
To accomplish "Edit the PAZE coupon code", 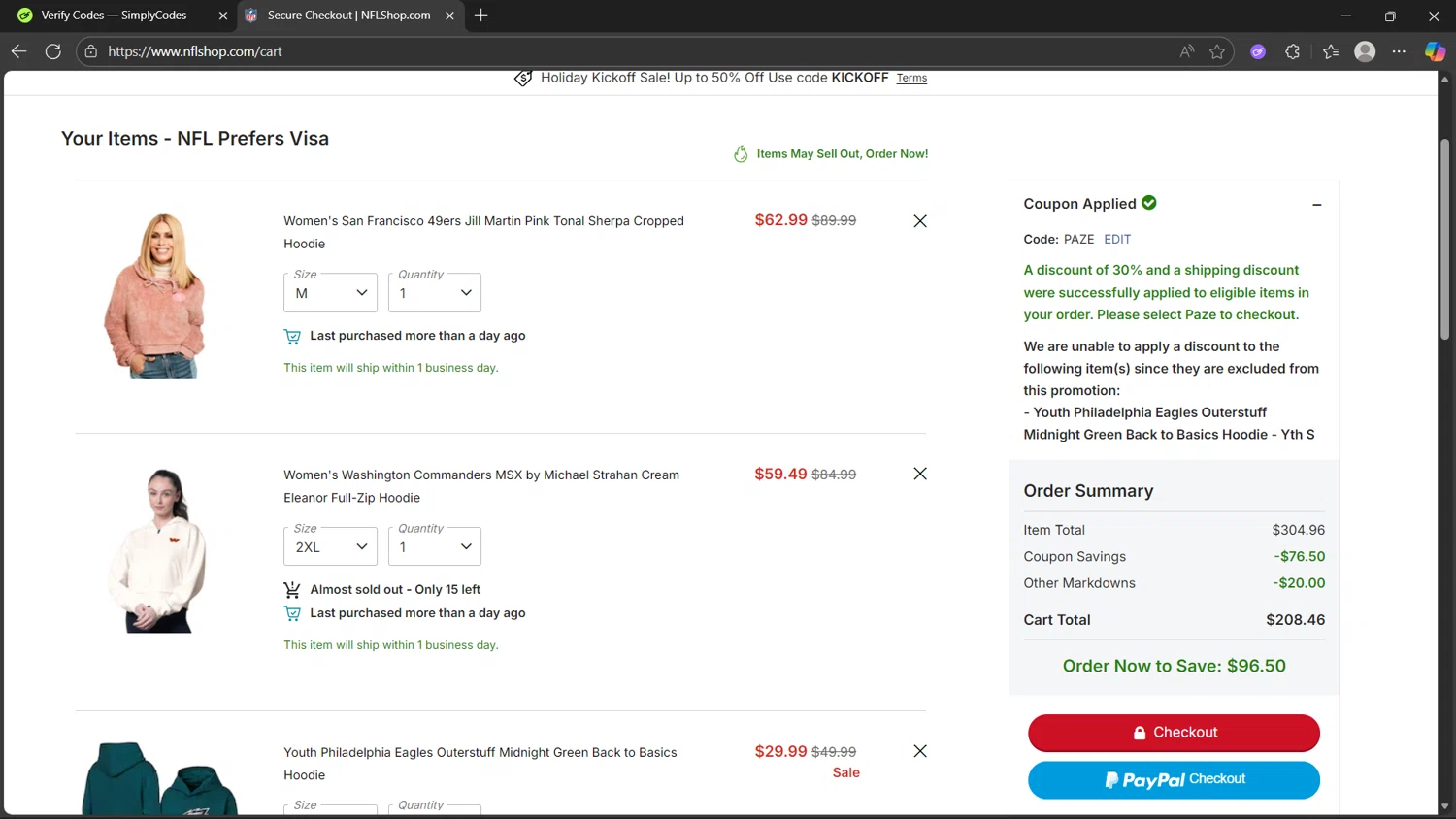I will [x=1117, y=239].
